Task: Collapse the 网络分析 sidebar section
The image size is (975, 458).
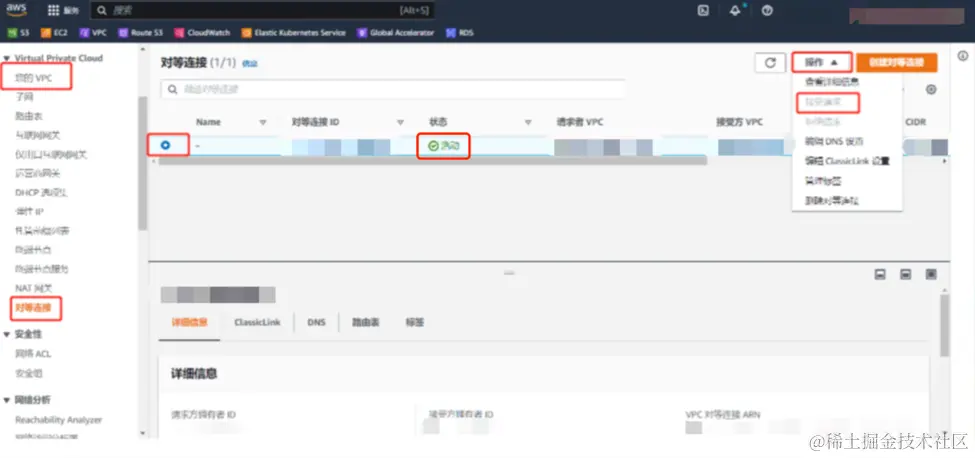Action: click(x=7, y=400)
